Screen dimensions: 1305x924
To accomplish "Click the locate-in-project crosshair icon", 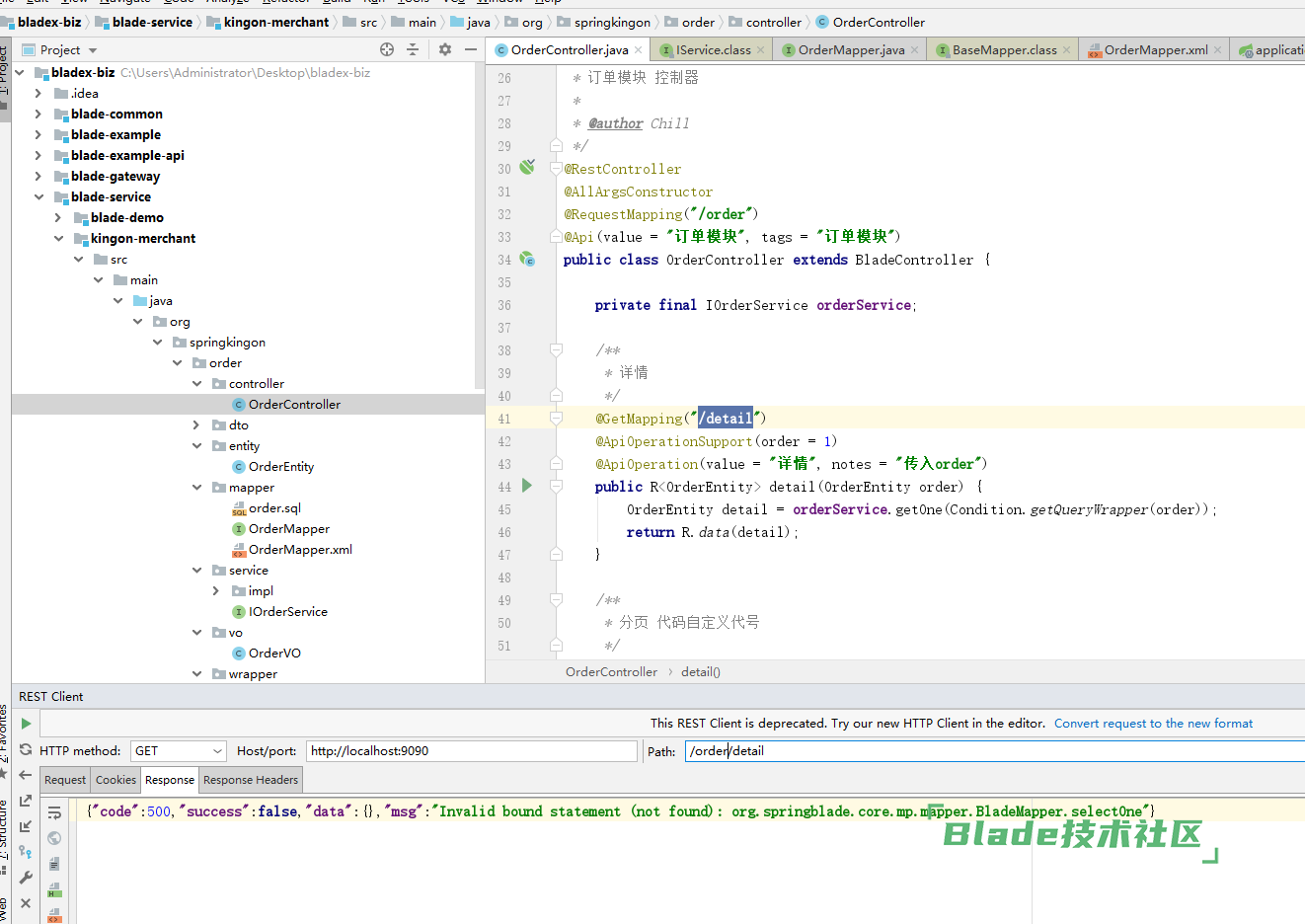I will [387, 49].
